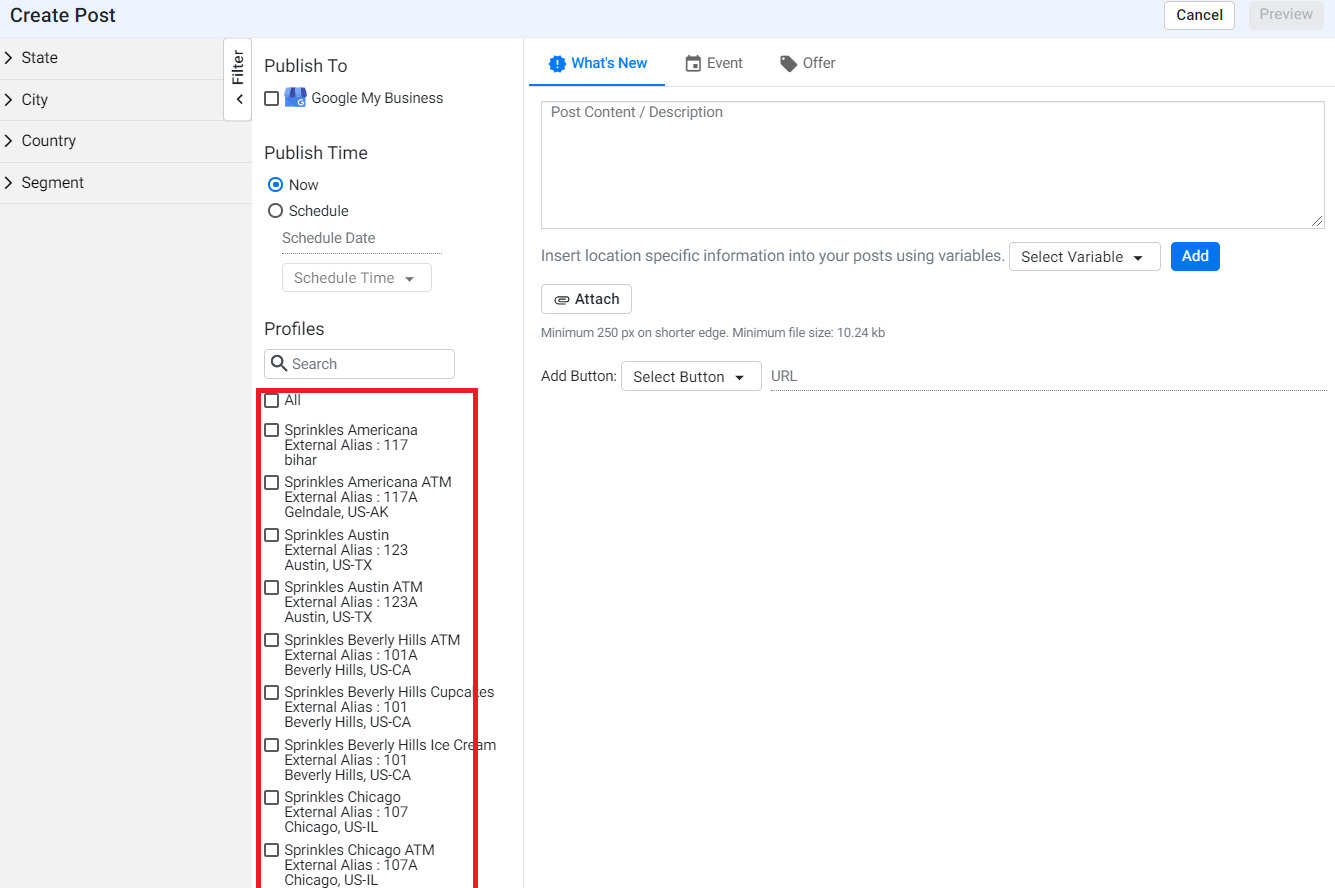Screen dimensions: 1335x888
Task: Open the Select Button dropdown
Action: 691,377
